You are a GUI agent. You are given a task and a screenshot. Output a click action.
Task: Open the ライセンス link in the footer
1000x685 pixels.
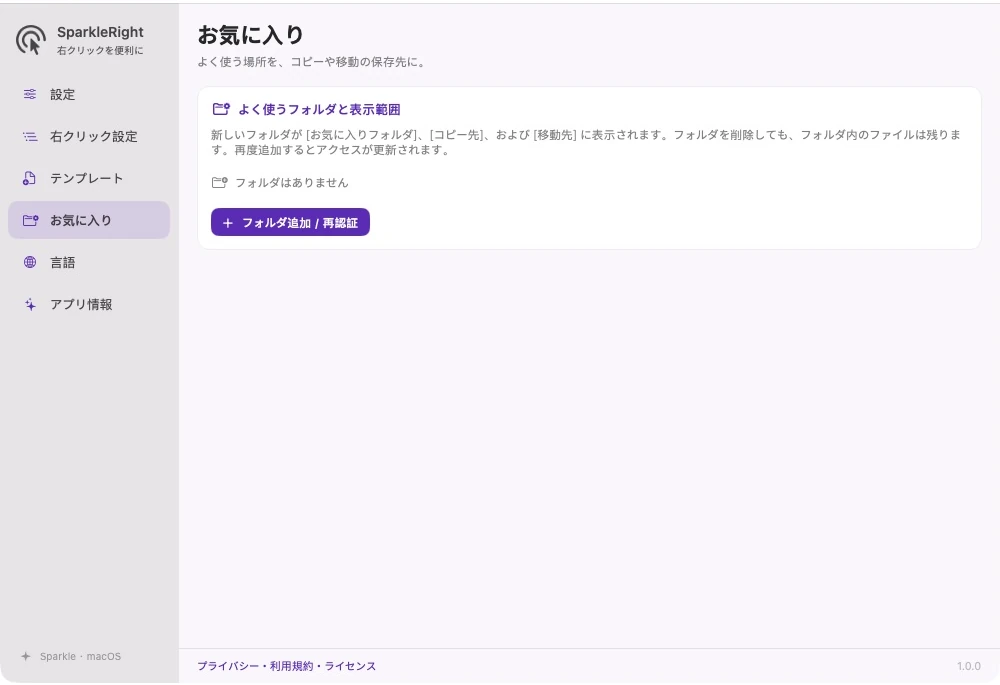[350, 666]
